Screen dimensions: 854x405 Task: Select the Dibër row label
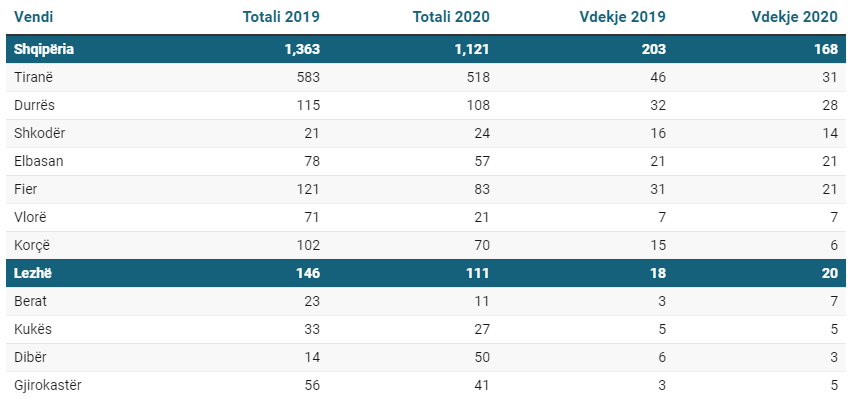pyautogui.click(x=30, y=357)
